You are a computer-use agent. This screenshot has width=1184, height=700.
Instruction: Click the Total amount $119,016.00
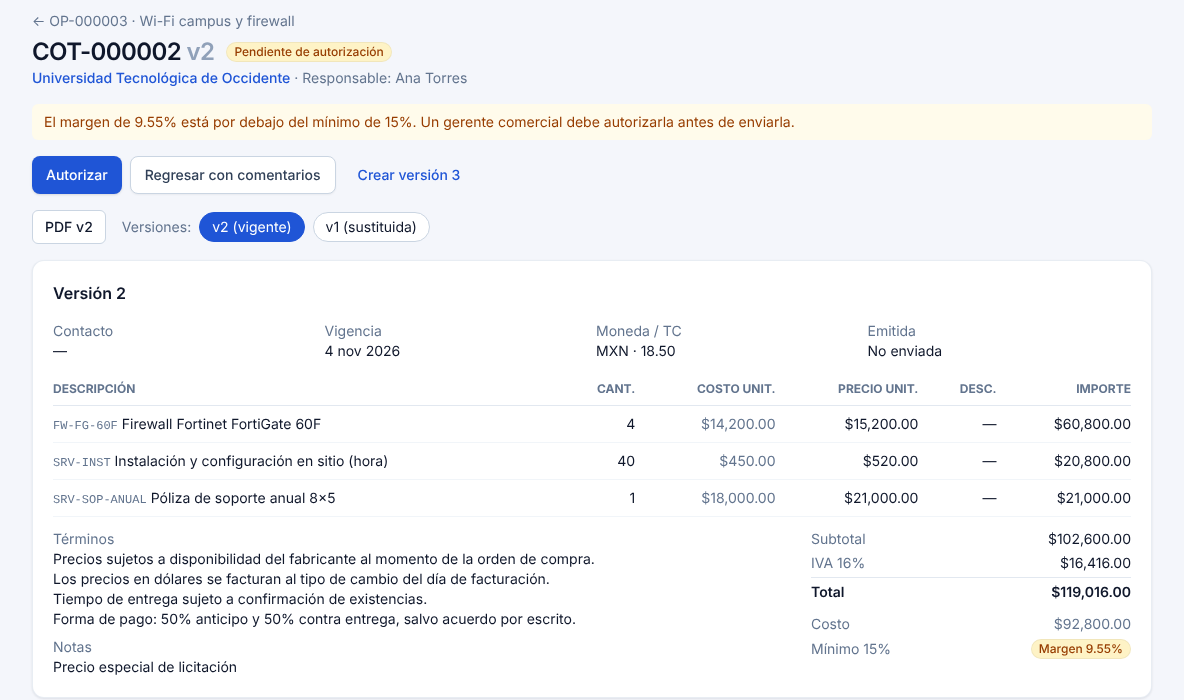(x=1090, y=592)
